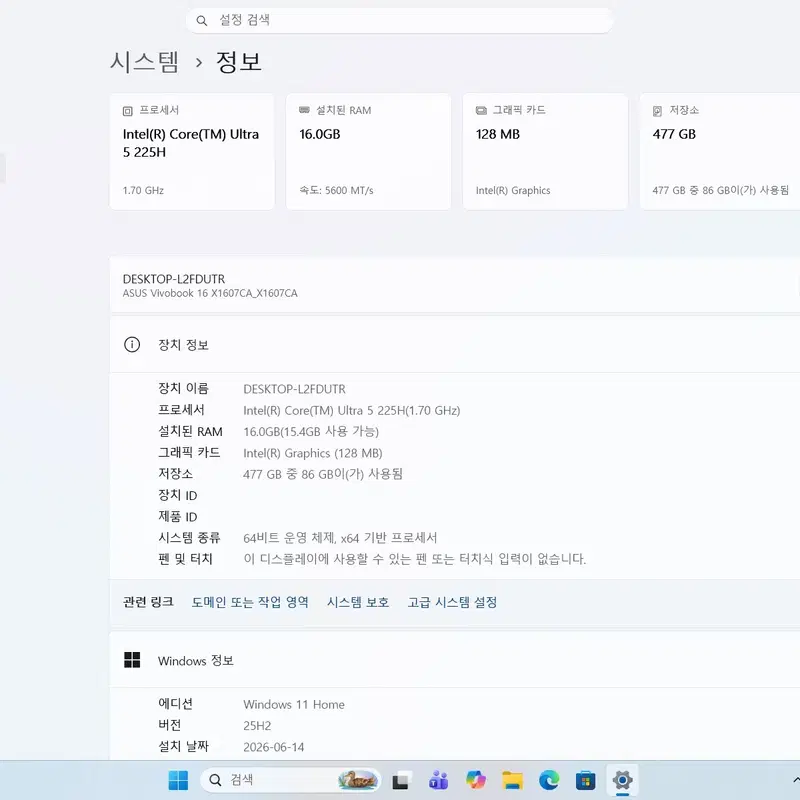Select device name value DESKTOP-L2FDUTR
Viewport: 800px width, 800px height.
coord(294,389)
